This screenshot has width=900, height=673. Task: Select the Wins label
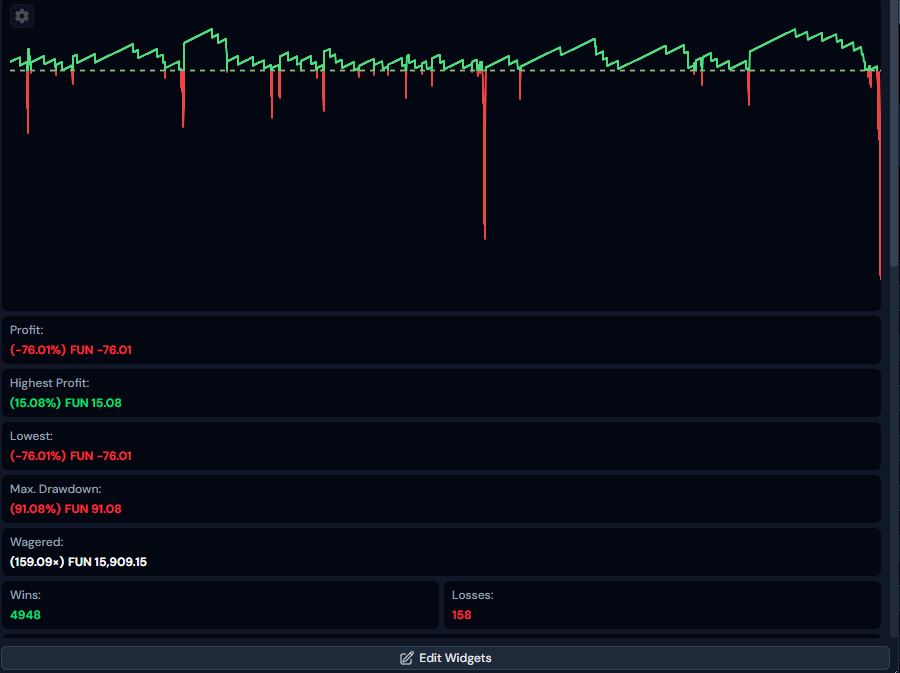point(25,595)
